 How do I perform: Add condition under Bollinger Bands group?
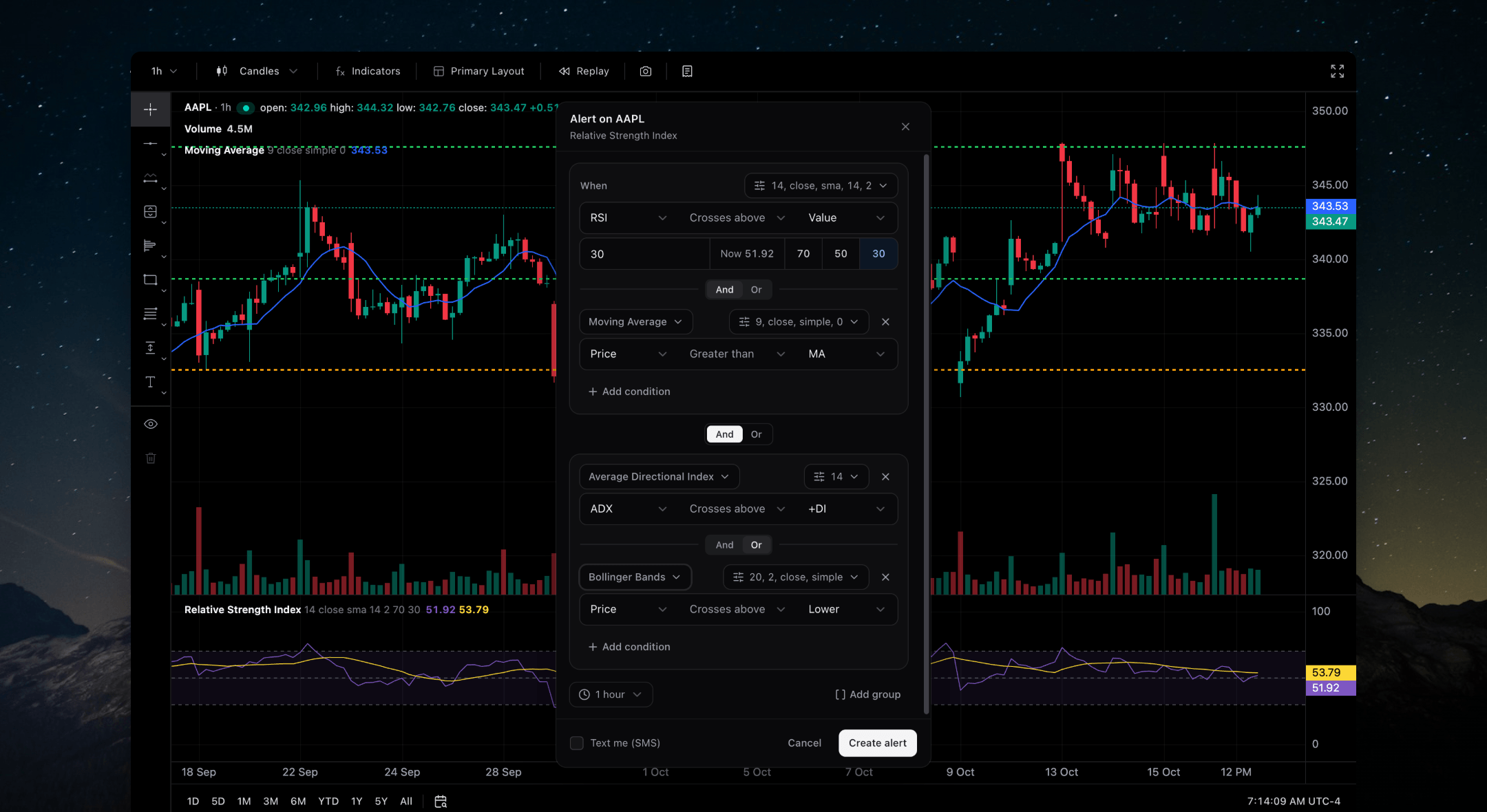(629, 647)
